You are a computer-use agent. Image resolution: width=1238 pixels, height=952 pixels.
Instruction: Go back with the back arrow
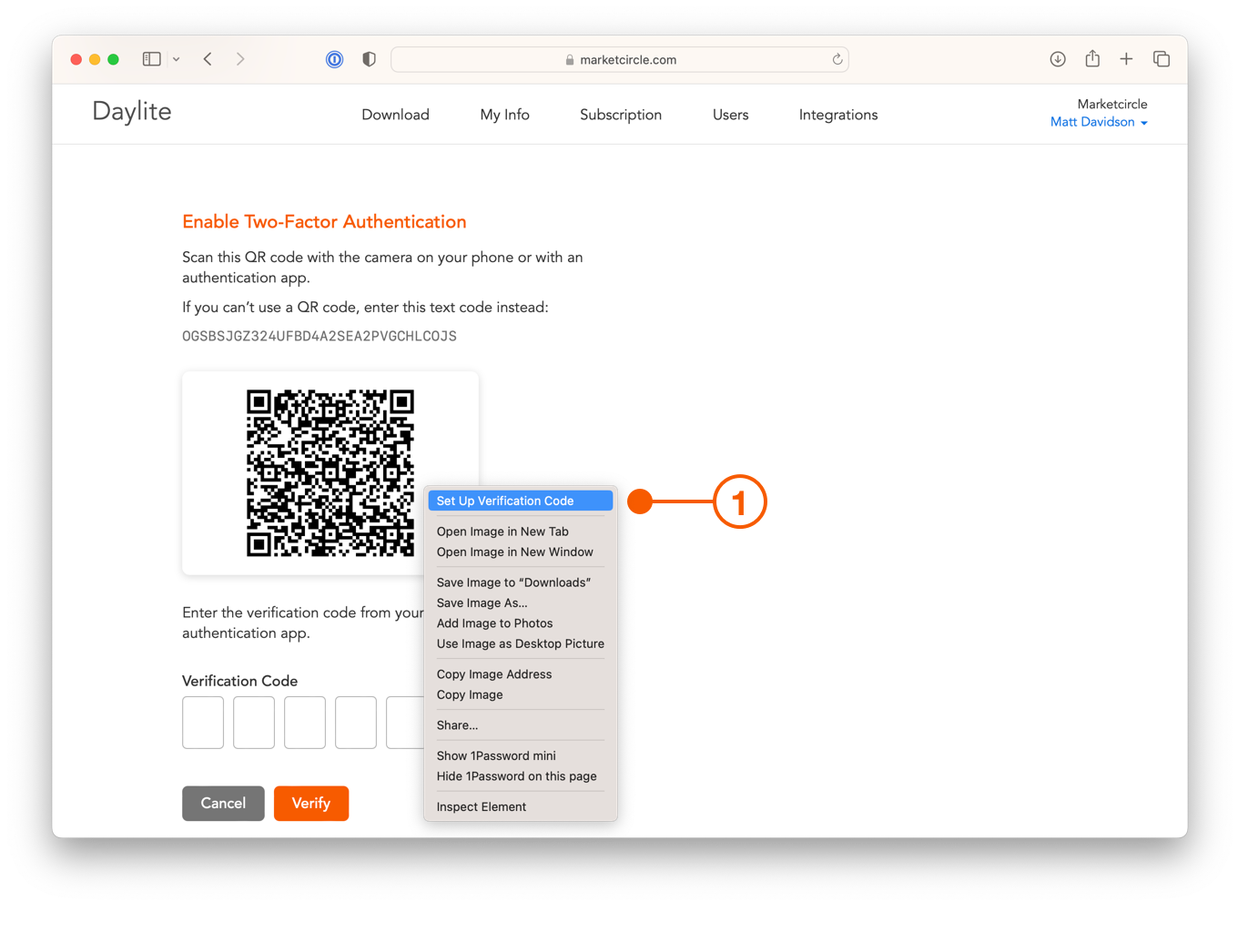click(208, 59)
